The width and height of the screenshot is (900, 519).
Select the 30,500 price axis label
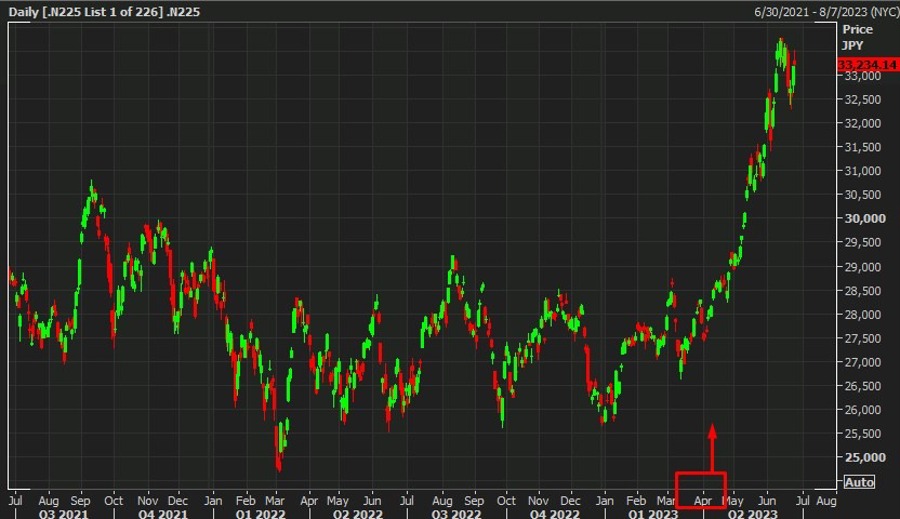[x=862, y=195]
